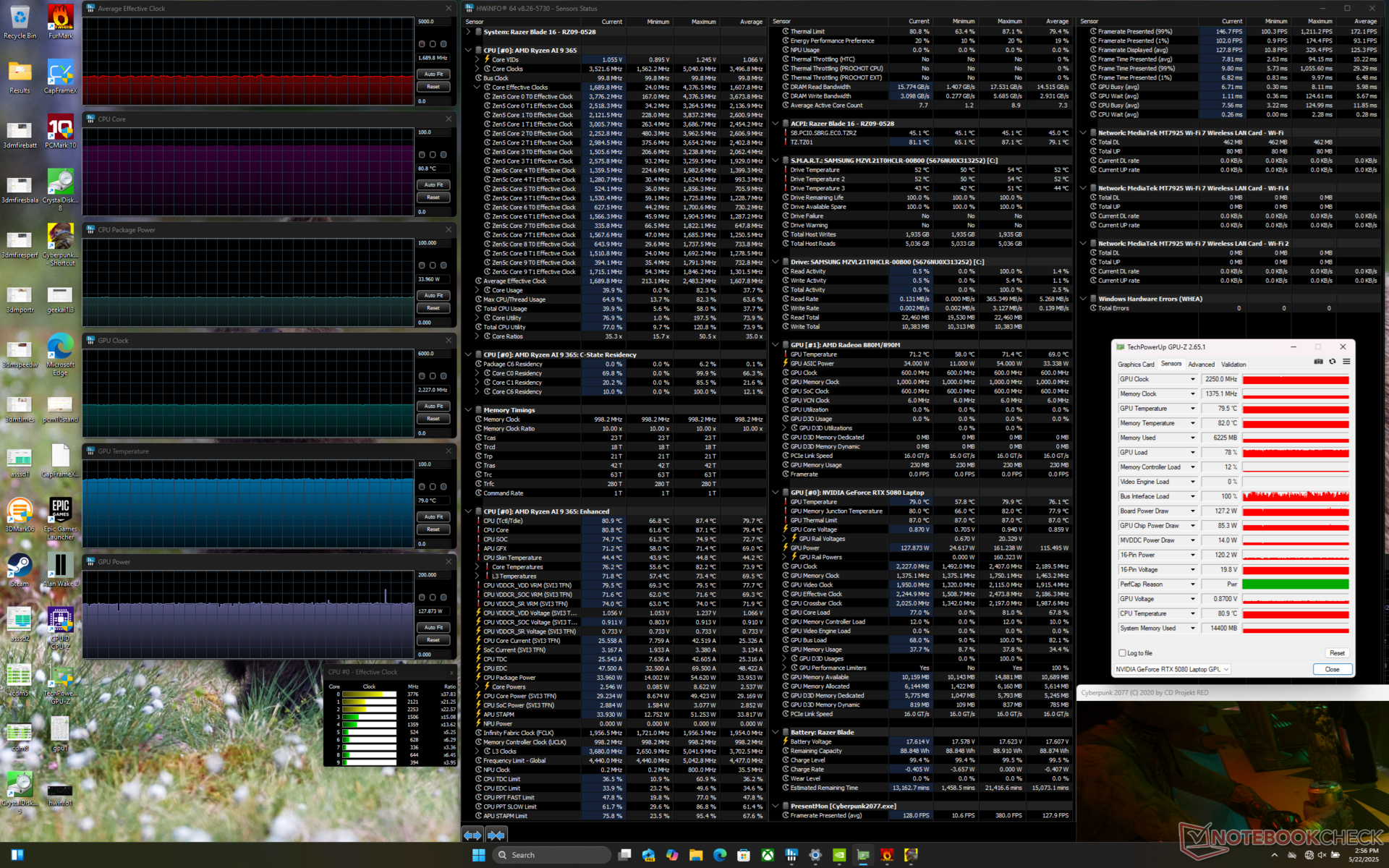Click Auto Fit in GPU Temperature graph
Image resolution: width=1389 pixels, height=868 pixels.
[433, 517]
